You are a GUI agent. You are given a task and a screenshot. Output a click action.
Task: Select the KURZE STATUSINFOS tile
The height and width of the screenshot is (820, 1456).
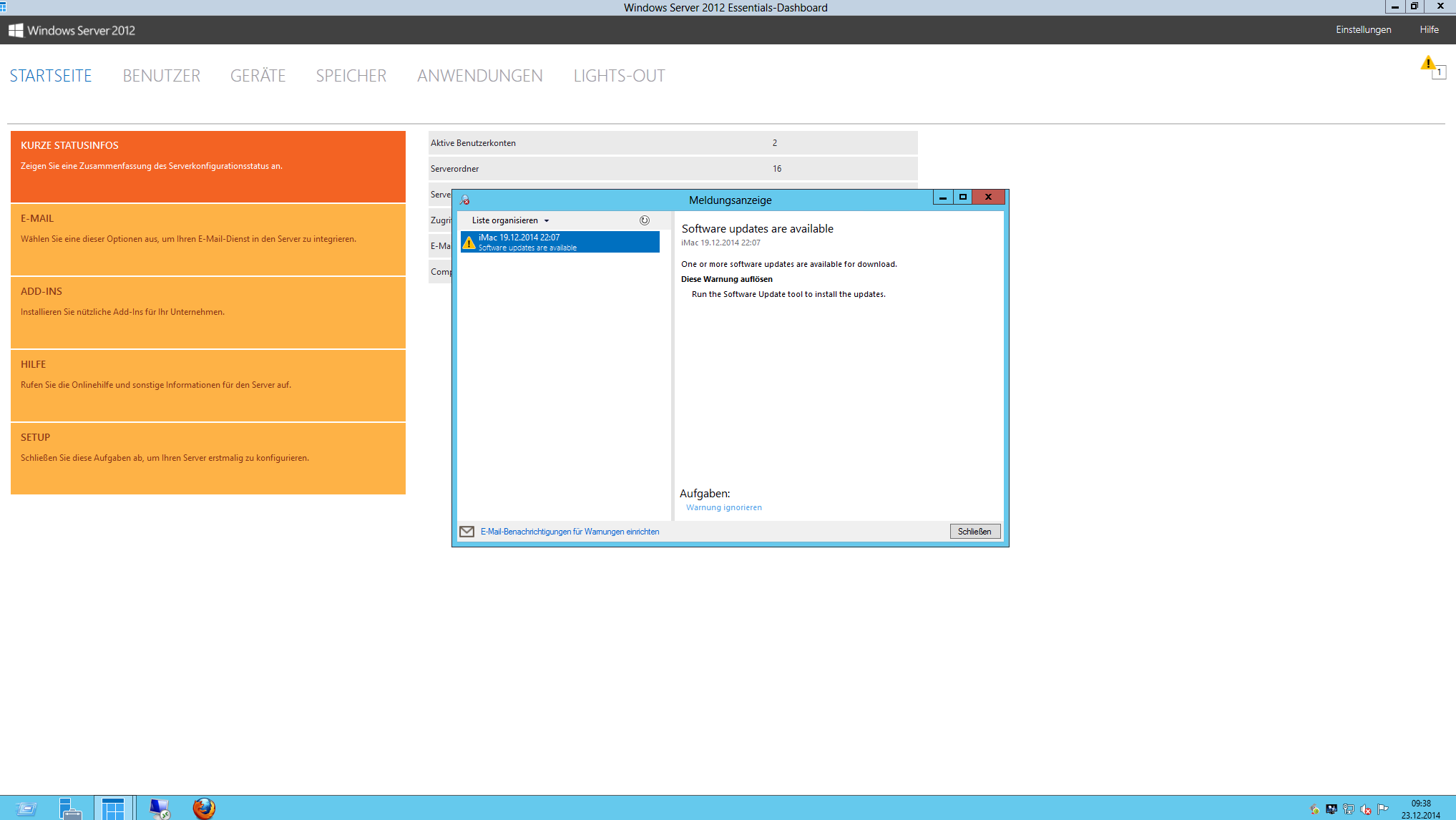(x=208, y=167)
